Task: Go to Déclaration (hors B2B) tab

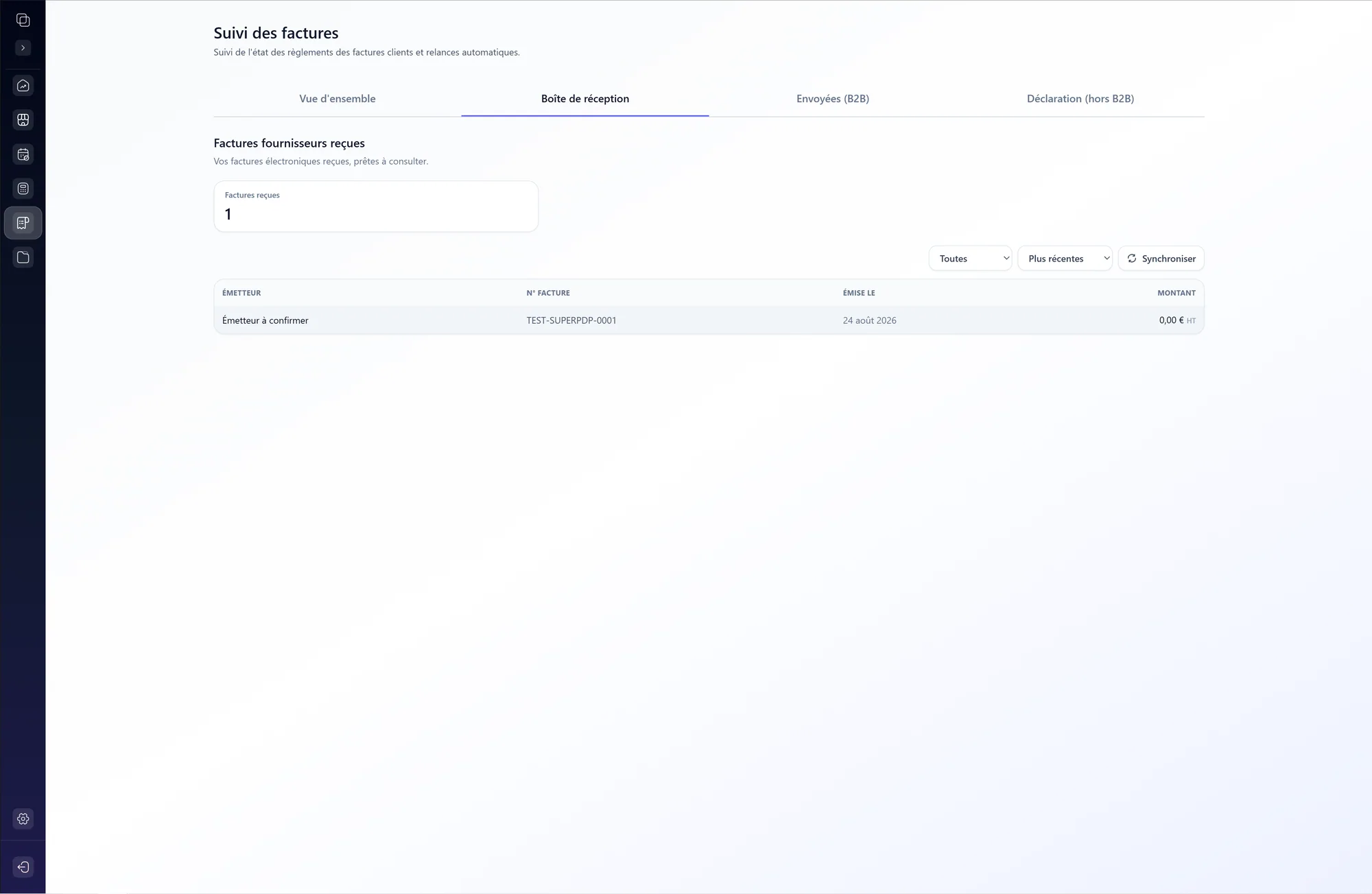Action: (x=1080, y=99)
